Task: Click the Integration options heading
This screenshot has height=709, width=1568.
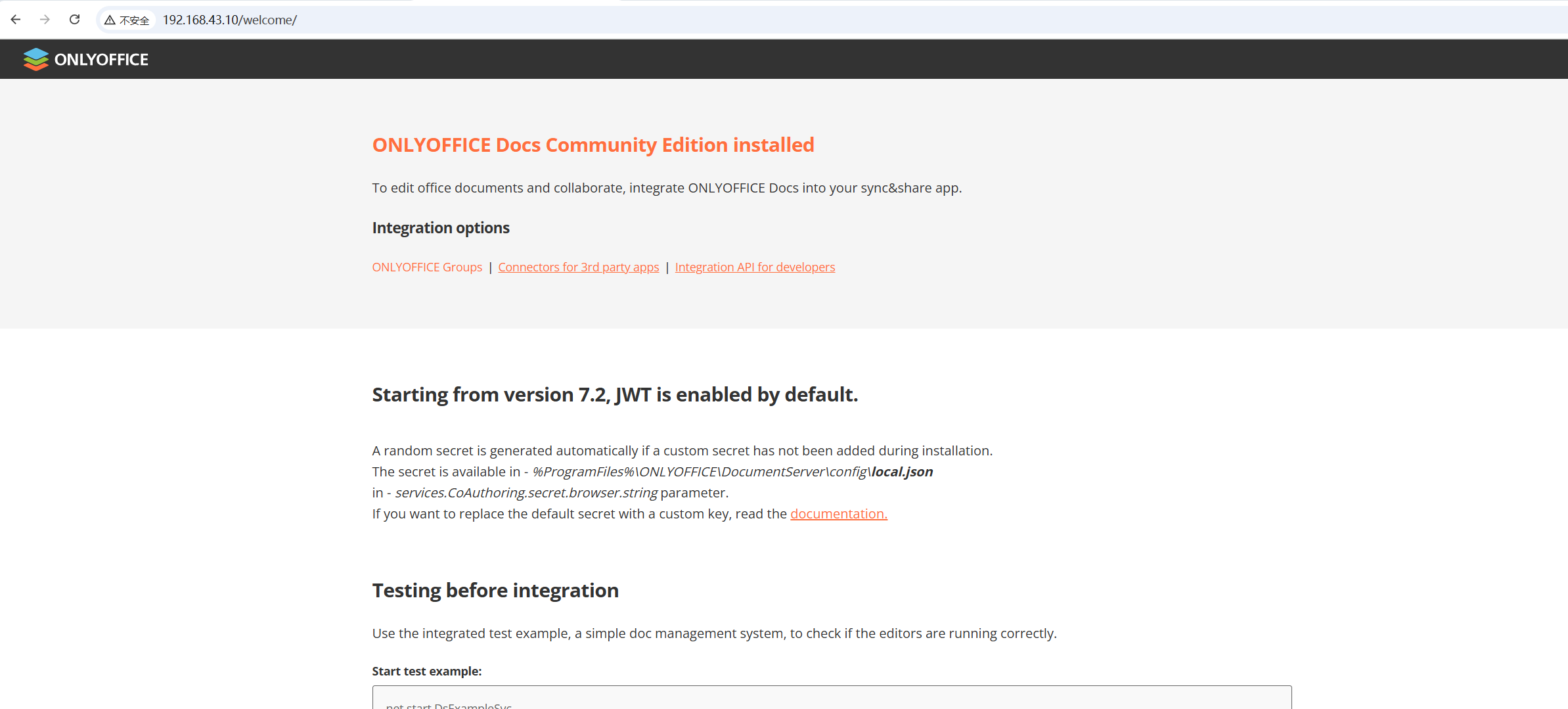Action: [x=441, y=228]
